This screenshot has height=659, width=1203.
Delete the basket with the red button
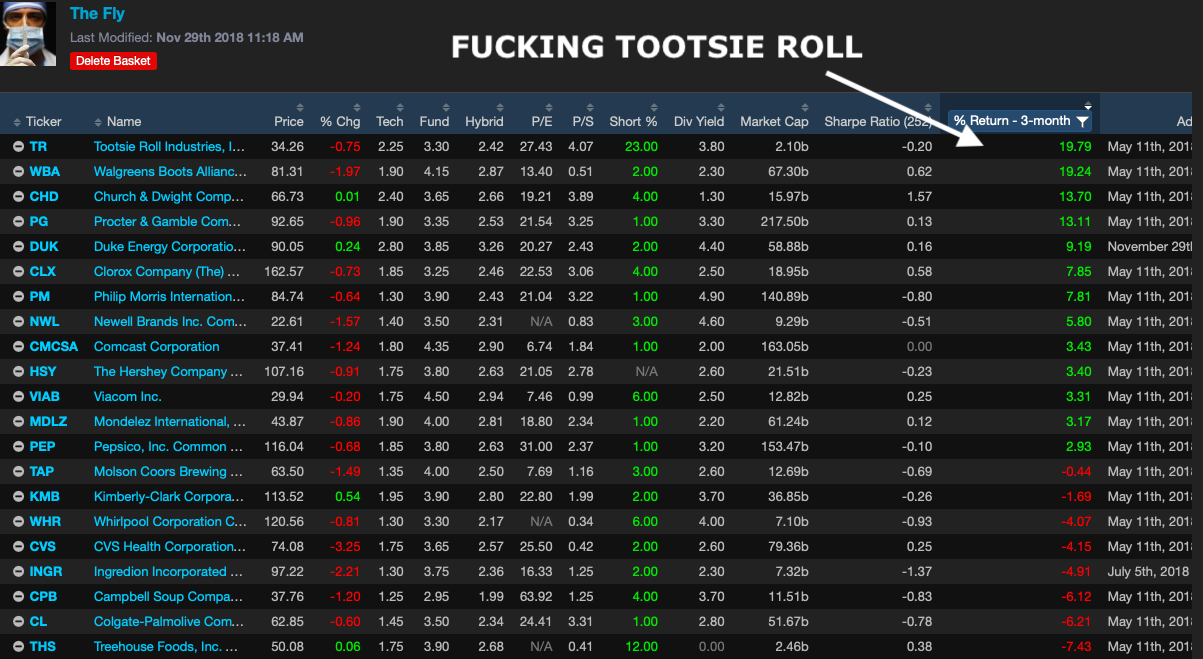click(x=113, y=60)
